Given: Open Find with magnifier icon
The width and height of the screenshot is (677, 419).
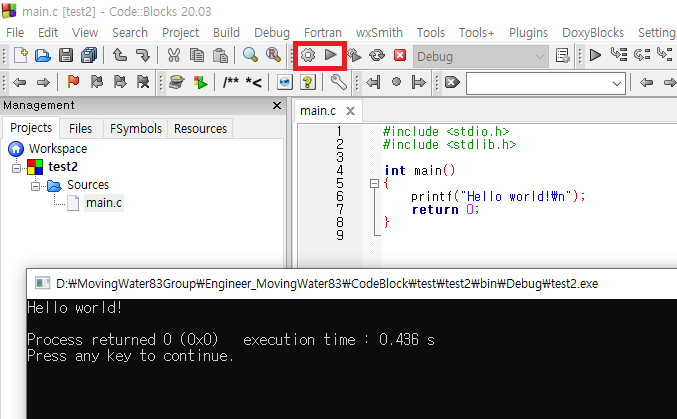Looking at the screenshot, I should pyautogui.click(x=250, y=55).
